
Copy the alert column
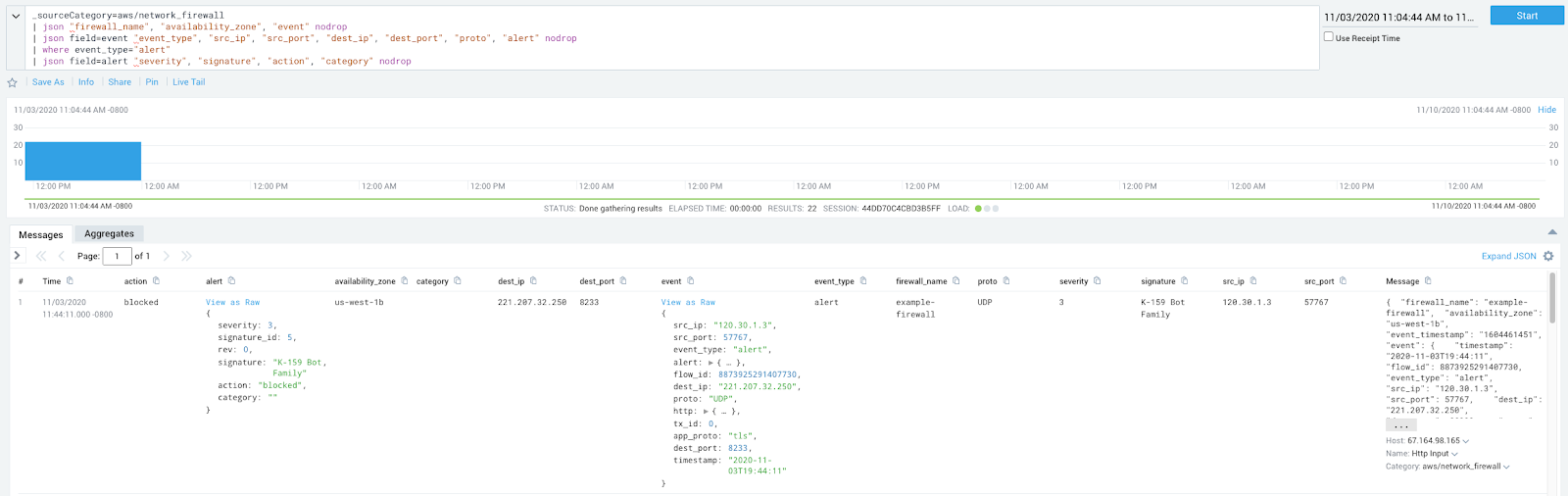tap(231, 281)
